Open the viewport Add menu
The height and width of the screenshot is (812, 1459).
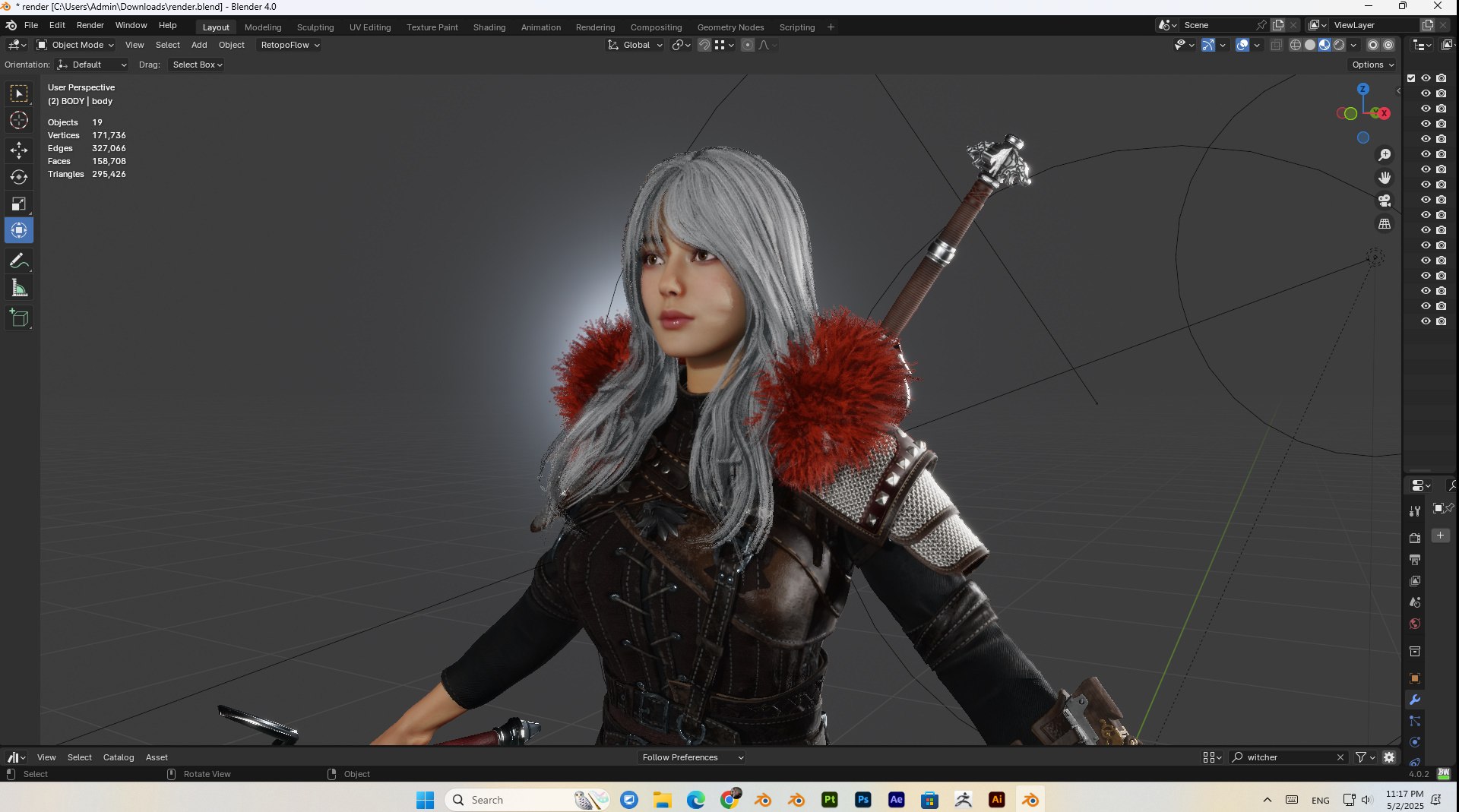point(199,45)
